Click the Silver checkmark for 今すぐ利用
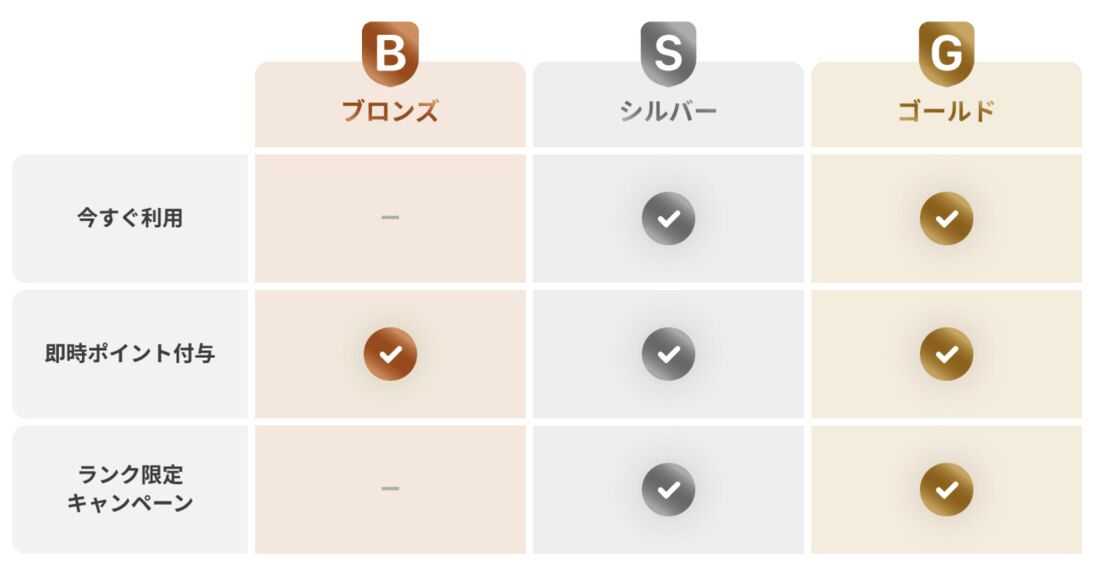 (668, 218)
